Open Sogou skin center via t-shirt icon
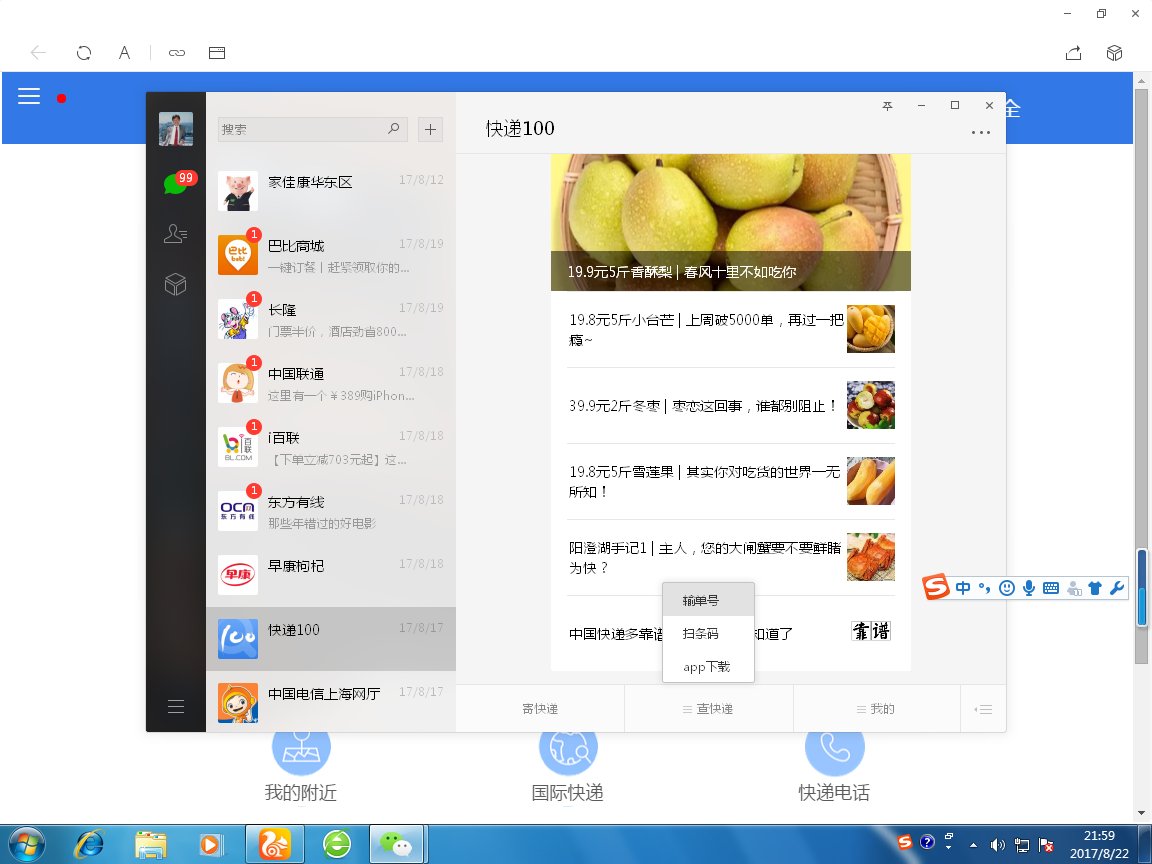Screen dimensions: 1152x864 pos(1095,588)
